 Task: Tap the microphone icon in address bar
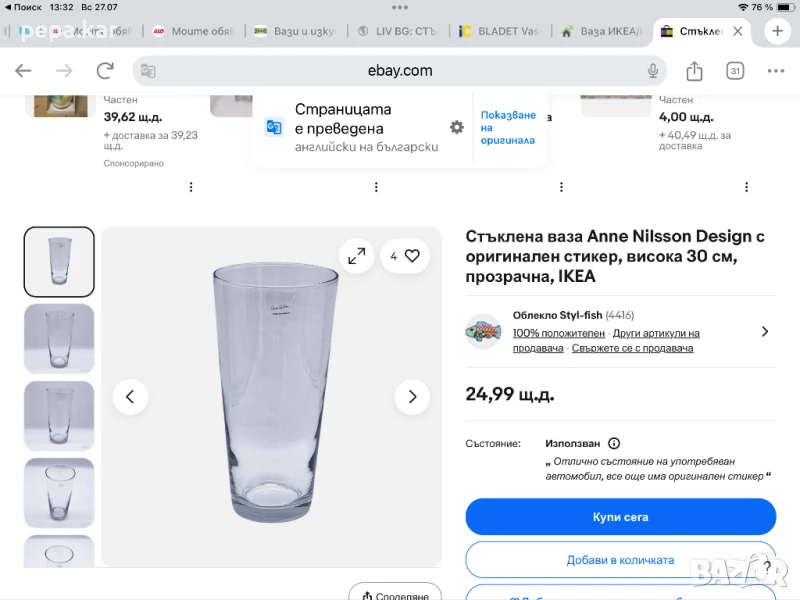653,71
